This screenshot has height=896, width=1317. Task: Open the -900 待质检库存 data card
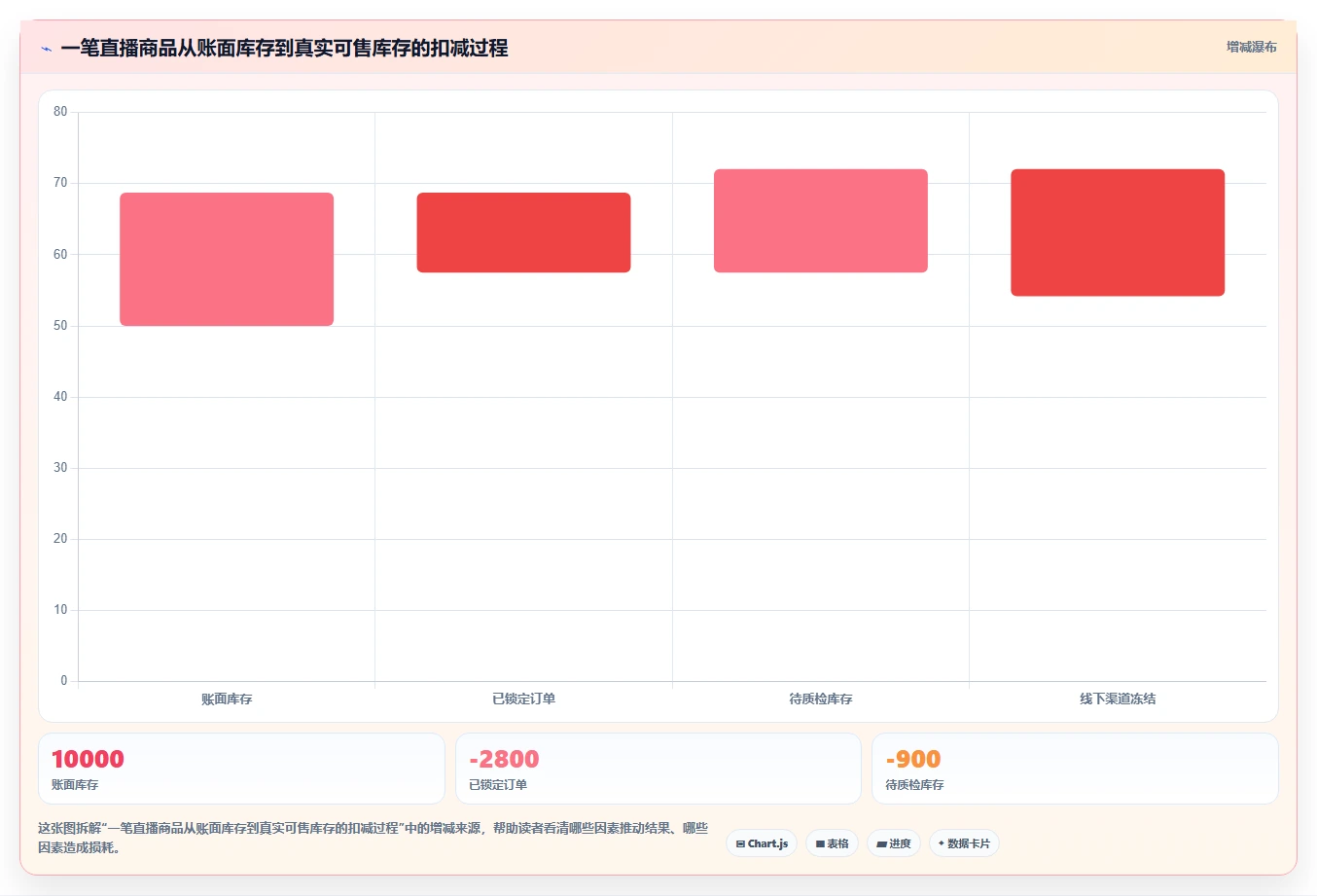click(x=1075, y=769)
